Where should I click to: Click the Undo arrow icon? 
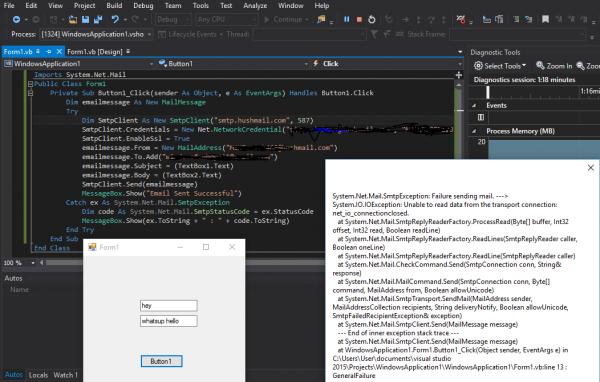(x=115, y=20)
